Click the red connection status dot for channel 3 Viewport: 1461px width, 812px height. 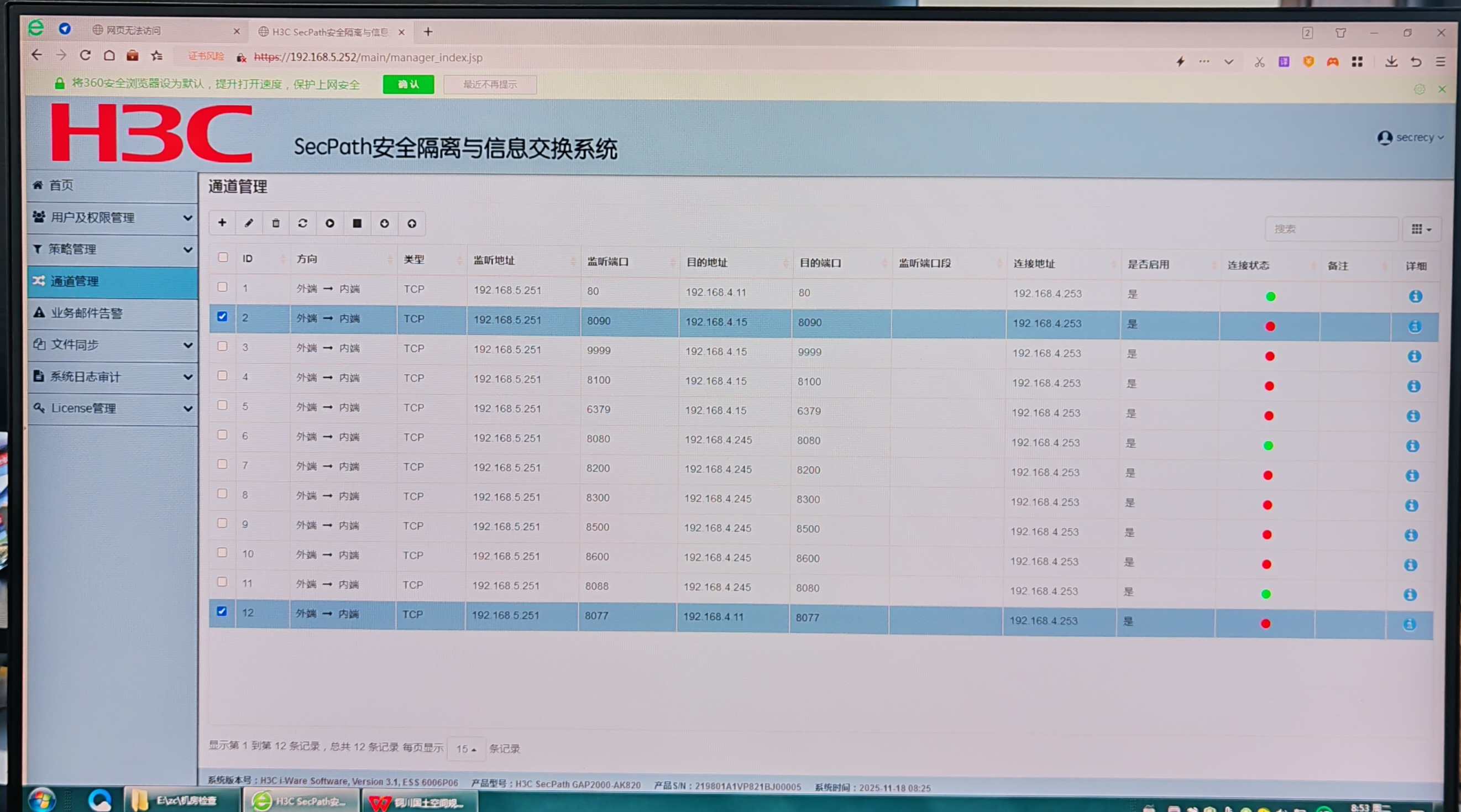click(x=1270, y=356)
